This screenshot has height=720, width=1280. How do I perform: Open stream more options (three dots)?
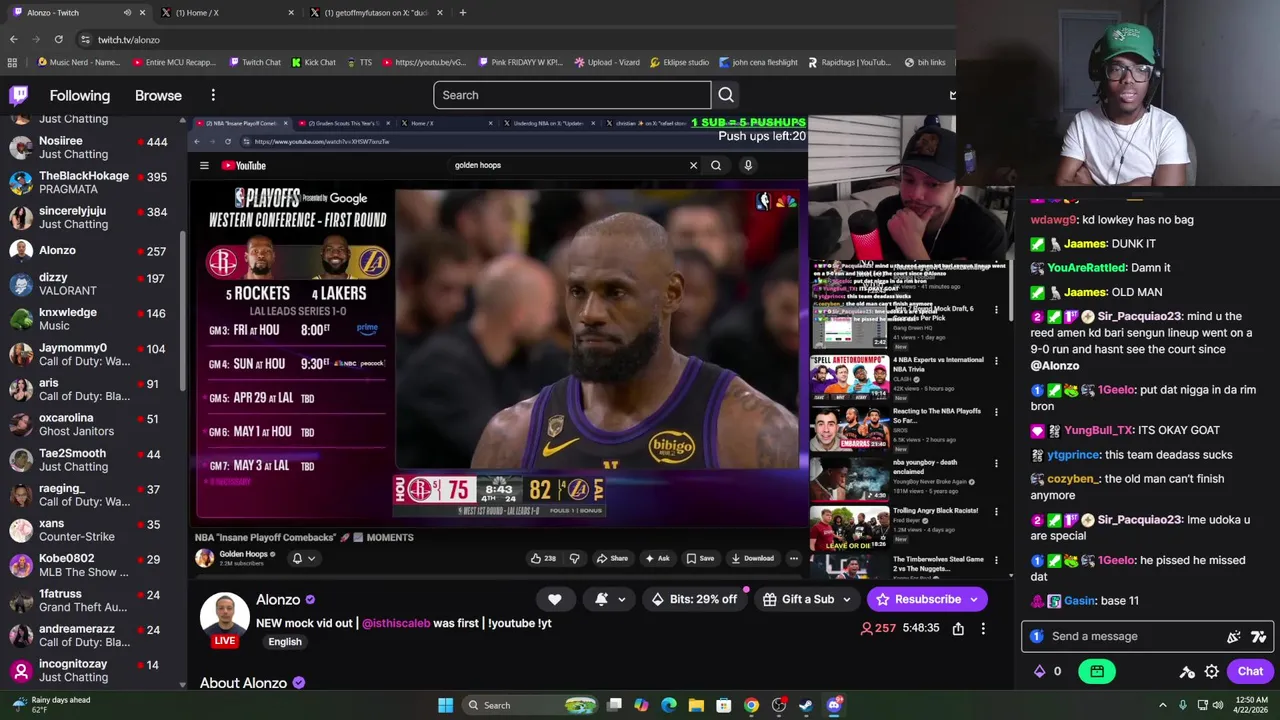983,628
